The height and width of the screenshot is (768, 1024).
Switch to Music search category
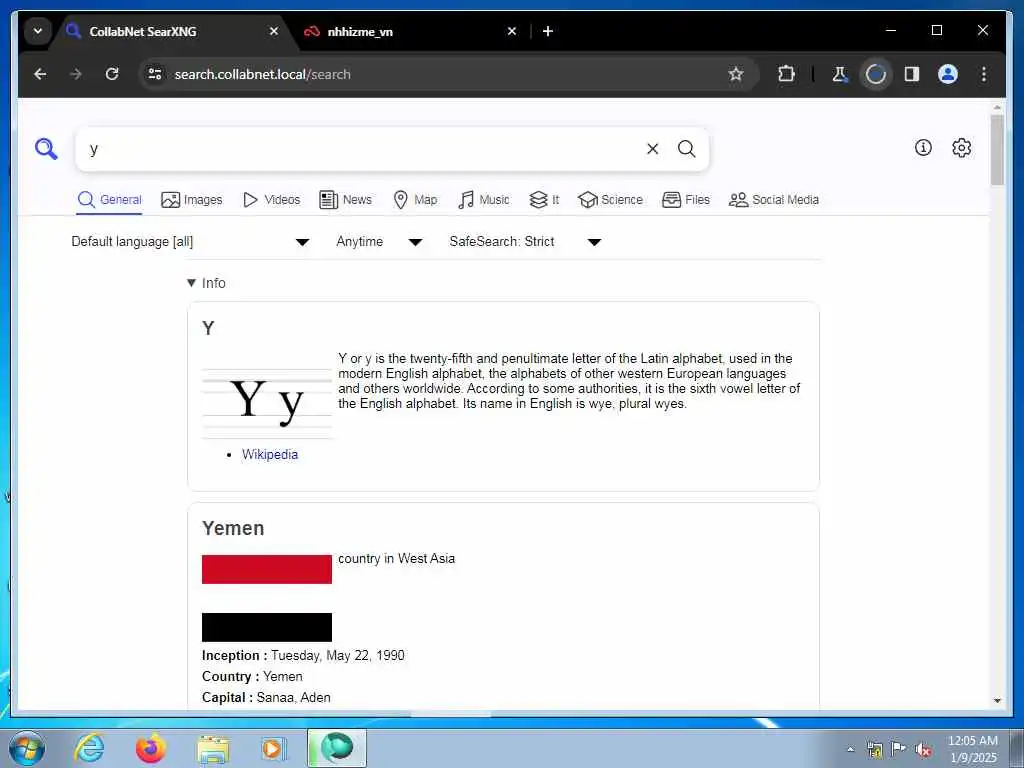point(483,200)
